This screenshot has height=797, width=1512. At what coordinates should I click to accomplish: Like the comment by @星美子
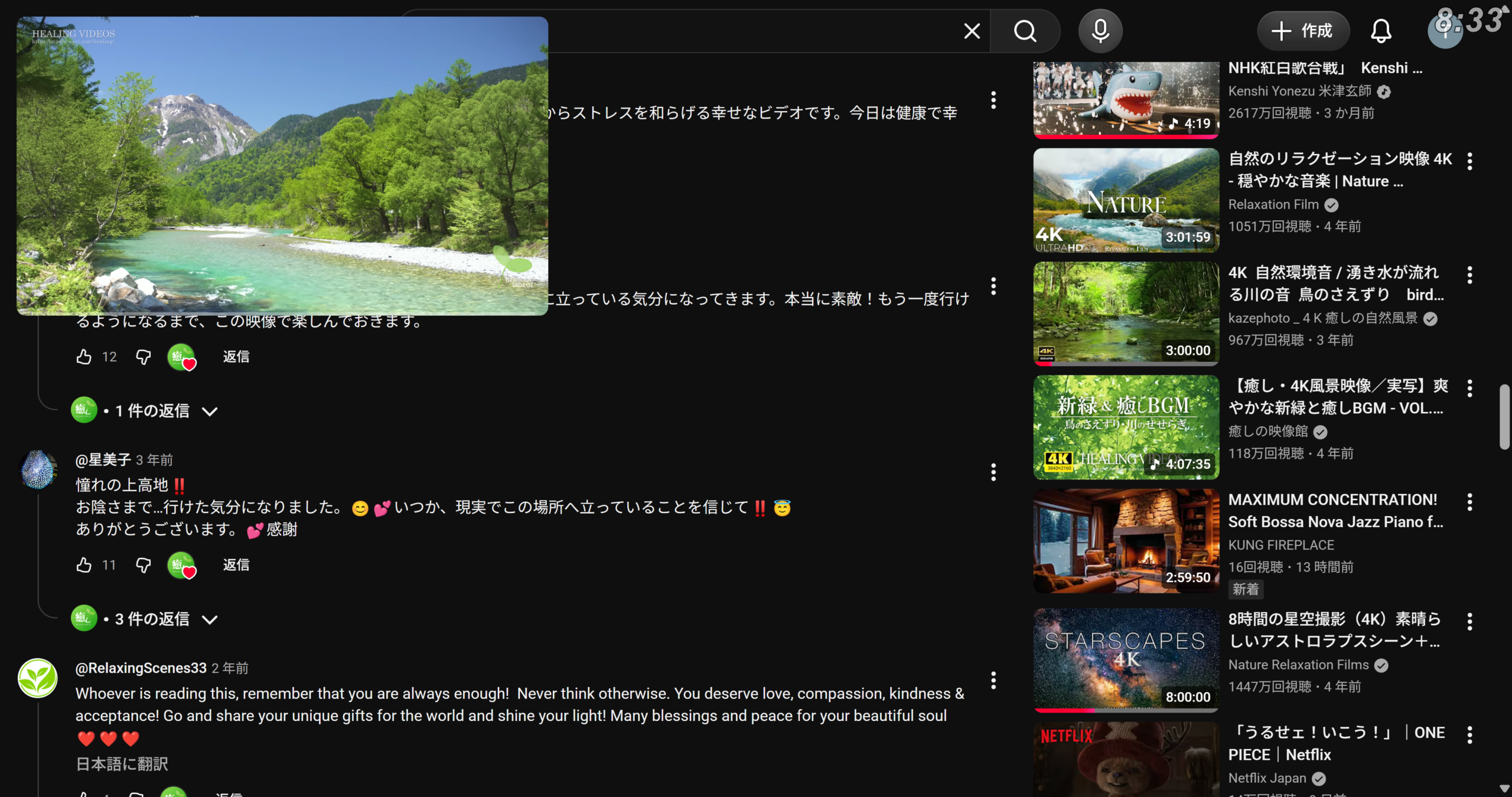[x=84, y=565]
